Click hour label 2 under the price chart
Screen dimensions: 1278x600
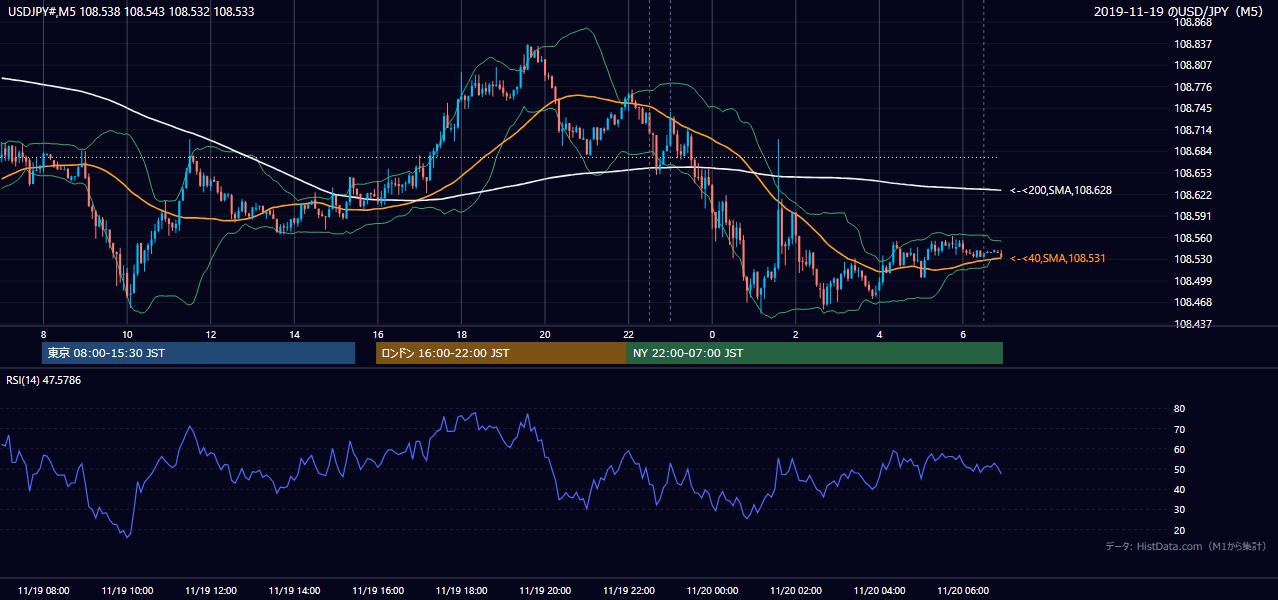coord(796,333)
